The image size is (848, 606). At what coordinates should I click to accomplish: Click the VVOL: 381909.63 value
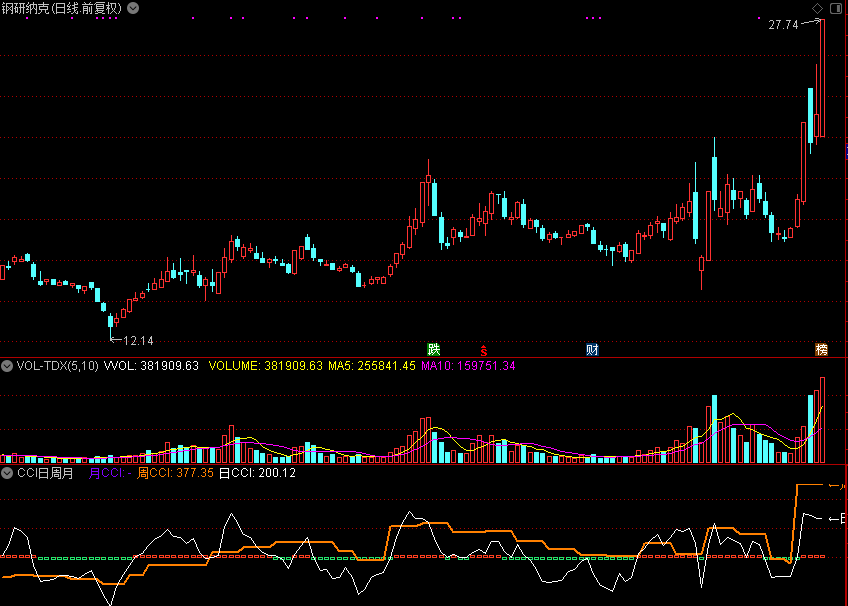pyautogui.click(x=151, y=366)
